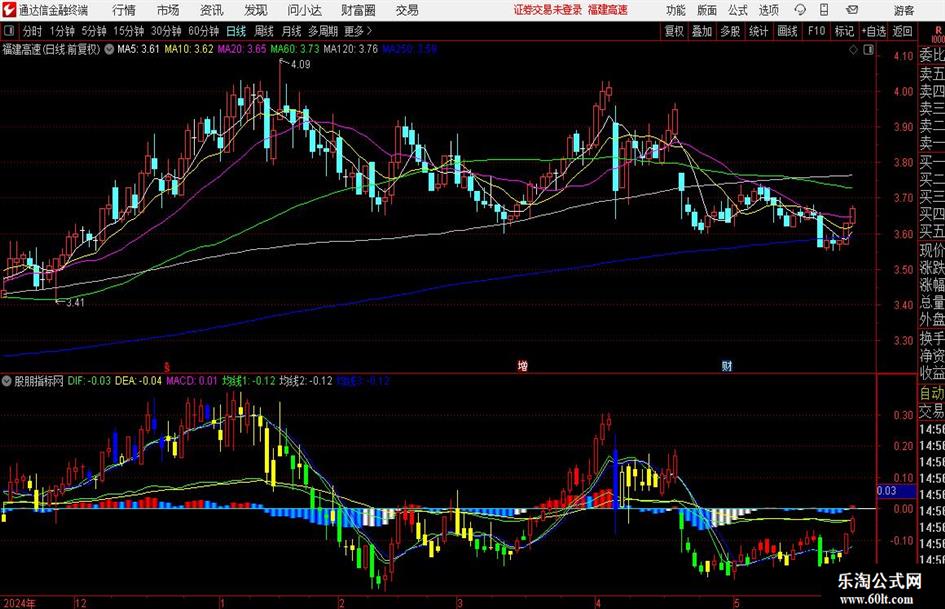Open 多周期 multi-period view
Viewport: 945px width, 609px height.
(323, 31)
